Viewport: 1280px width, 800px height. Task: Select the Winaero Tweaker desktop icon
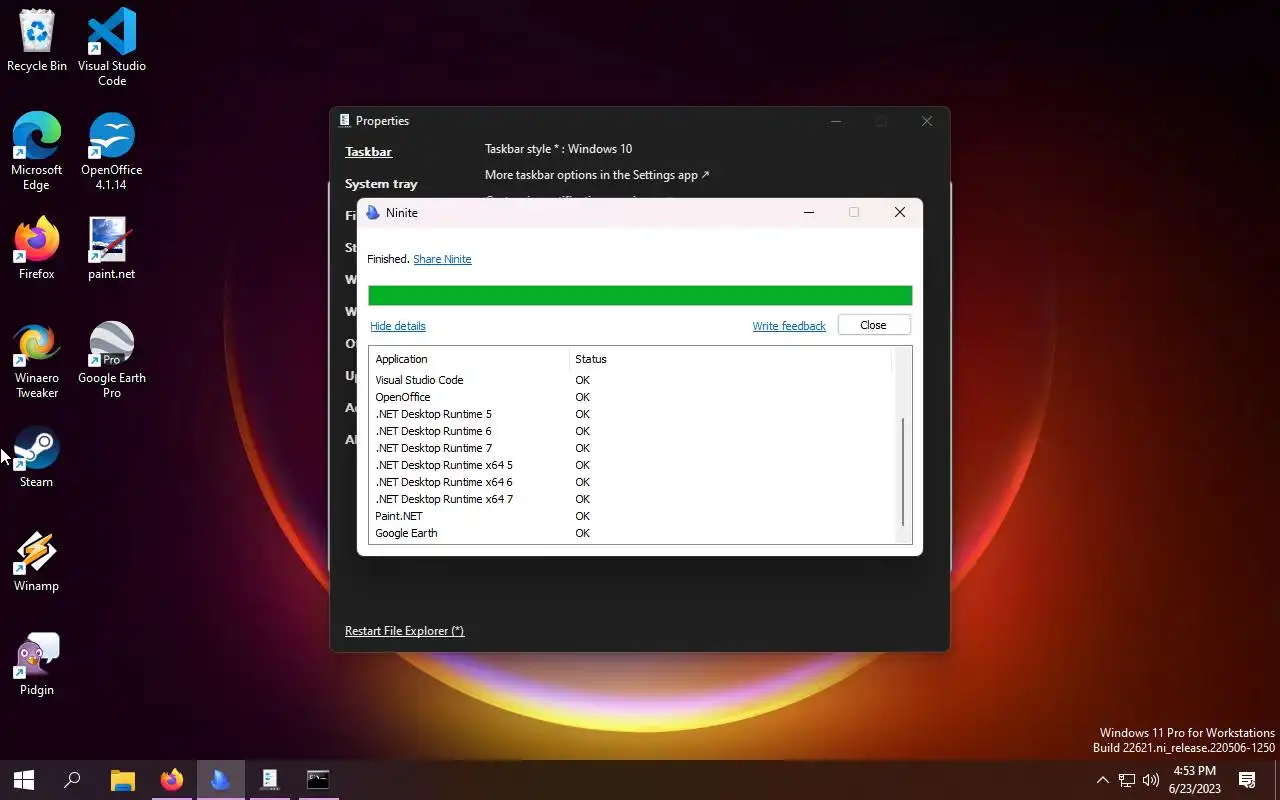[37, 360]
